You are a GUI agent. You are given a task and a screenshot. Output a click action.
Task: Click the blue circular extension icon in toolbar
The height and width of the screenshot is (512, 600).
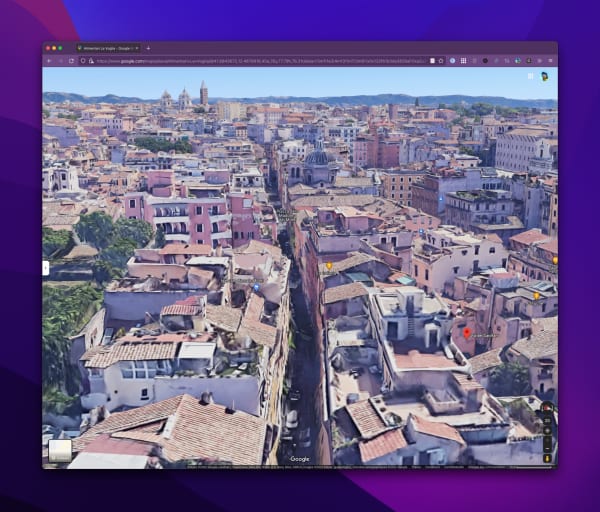click(x=452, y=60)
